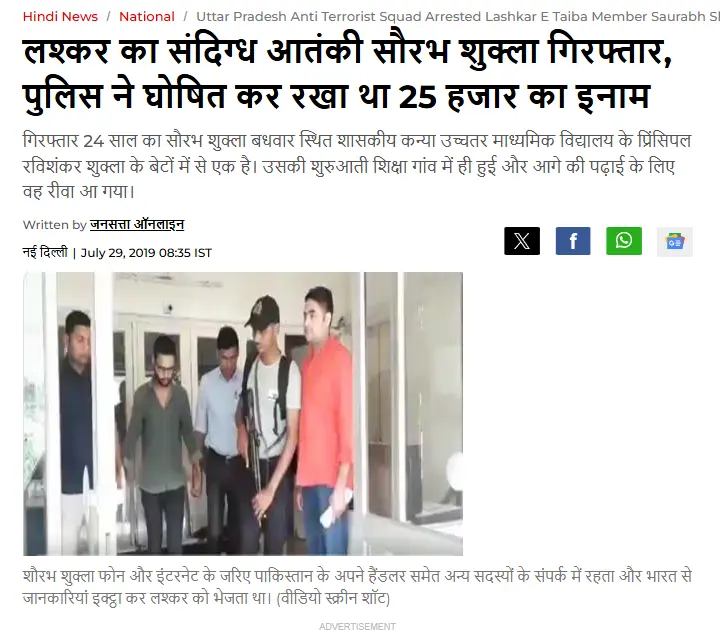Click the slash separator after National
Viewport: 720px width, 630px height.
pyautogui.click(x=185, y=17)
